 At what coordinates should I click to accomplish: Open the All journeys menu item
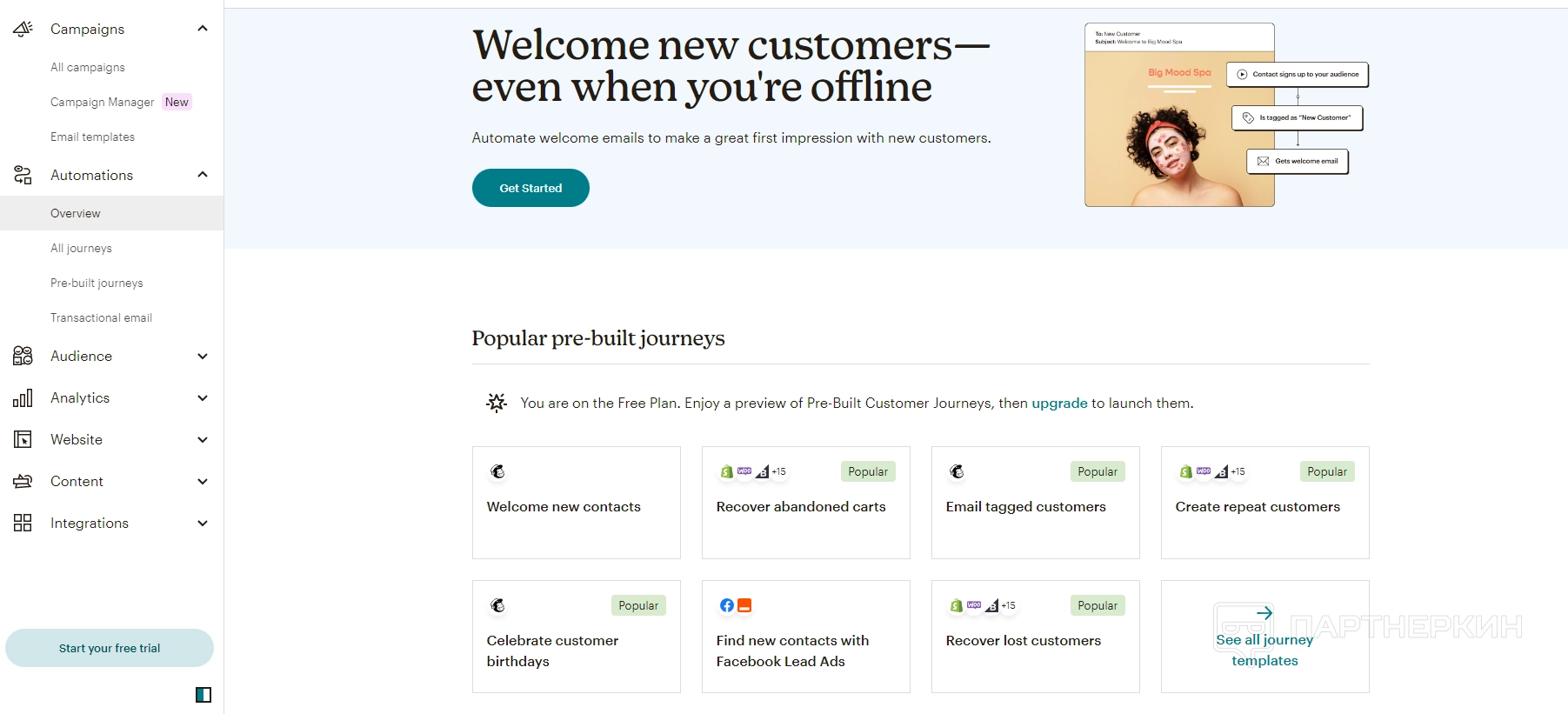(x=81, y=248)
